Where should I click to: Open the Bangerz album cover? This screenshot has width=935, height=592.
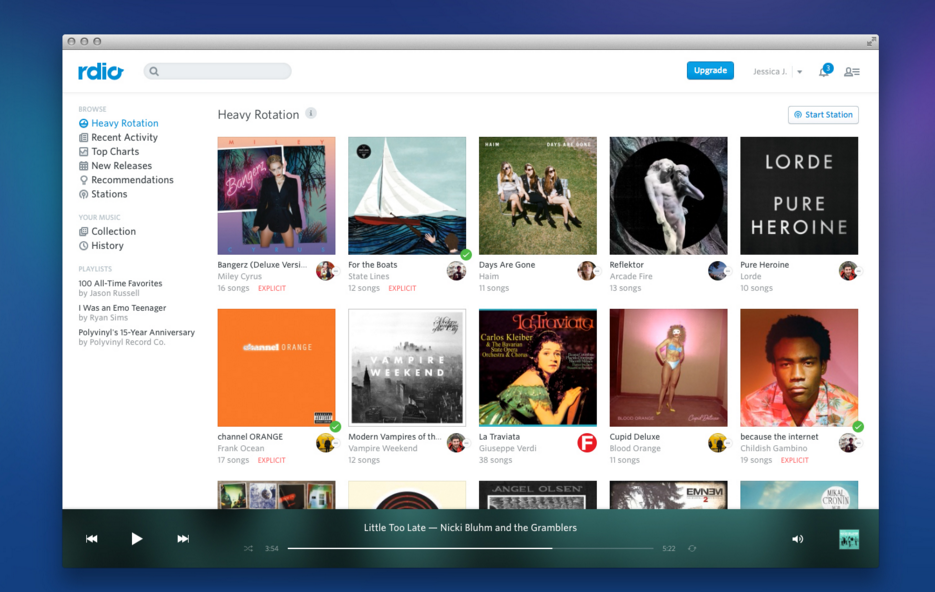276,196
